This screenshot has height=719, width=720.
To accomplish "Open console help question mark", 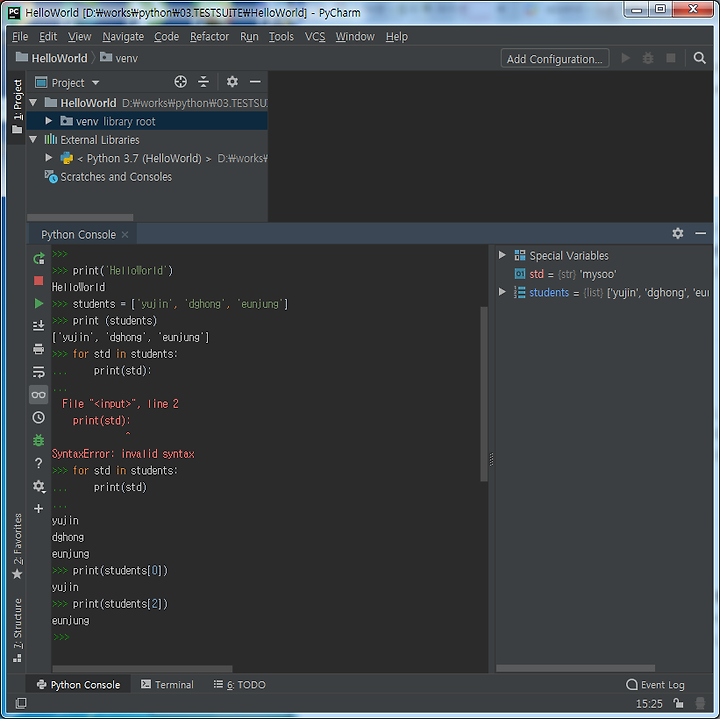I will pyautogui.click(x=39, y=463).
